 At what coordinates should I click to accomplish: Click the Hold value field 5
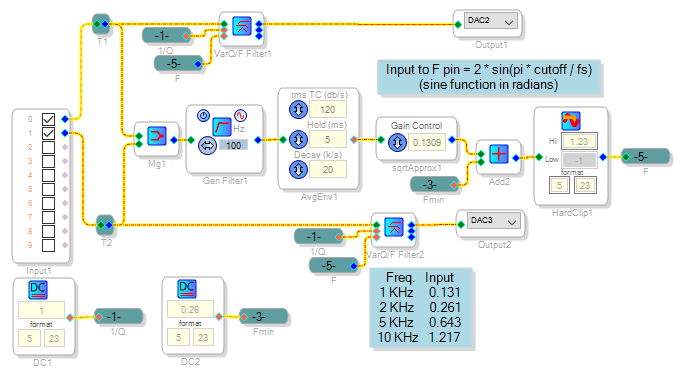point(328,140)
